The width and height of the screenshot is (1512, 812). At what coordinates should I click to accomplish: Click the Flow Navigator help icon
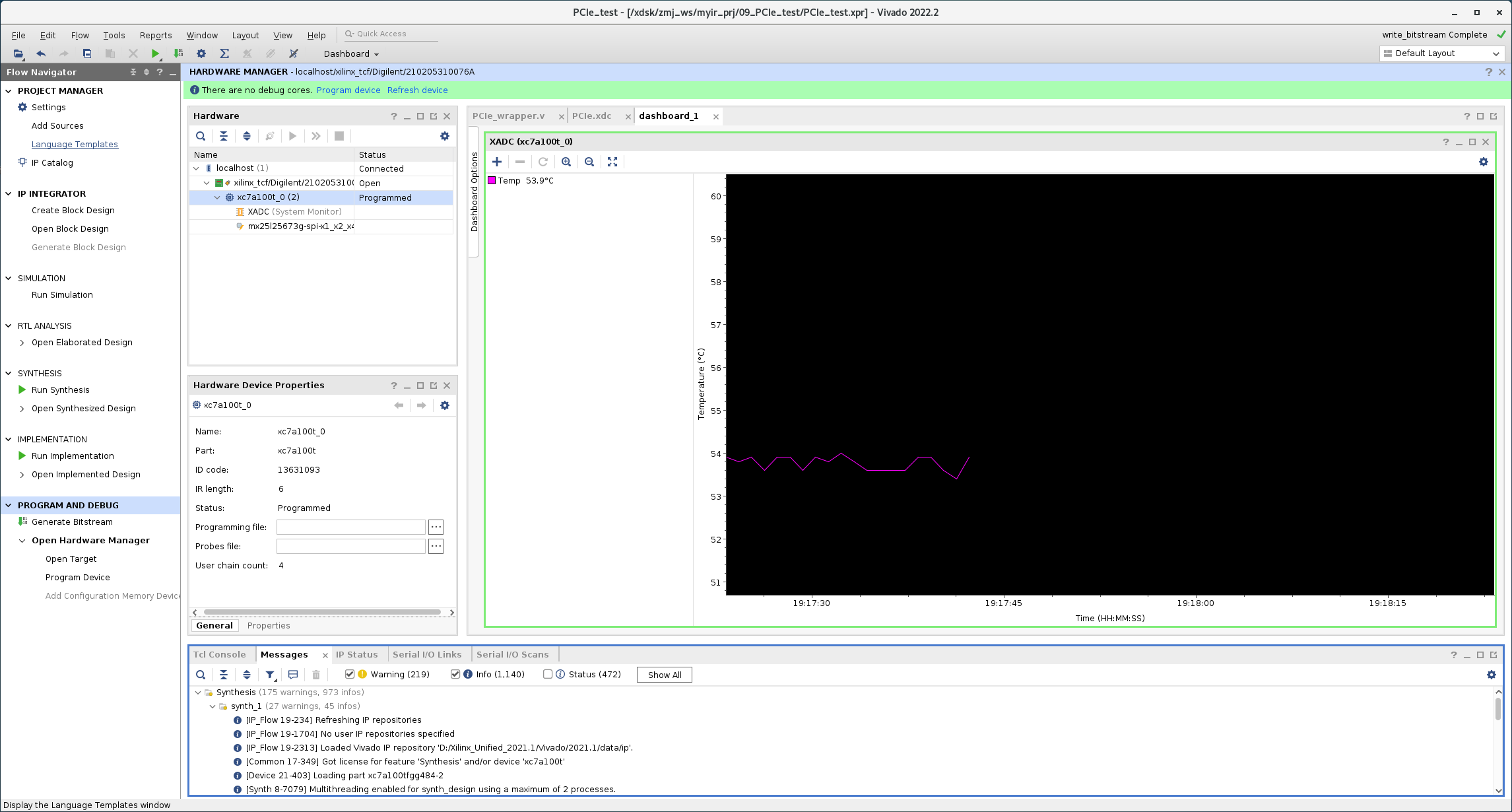point(160,72)
